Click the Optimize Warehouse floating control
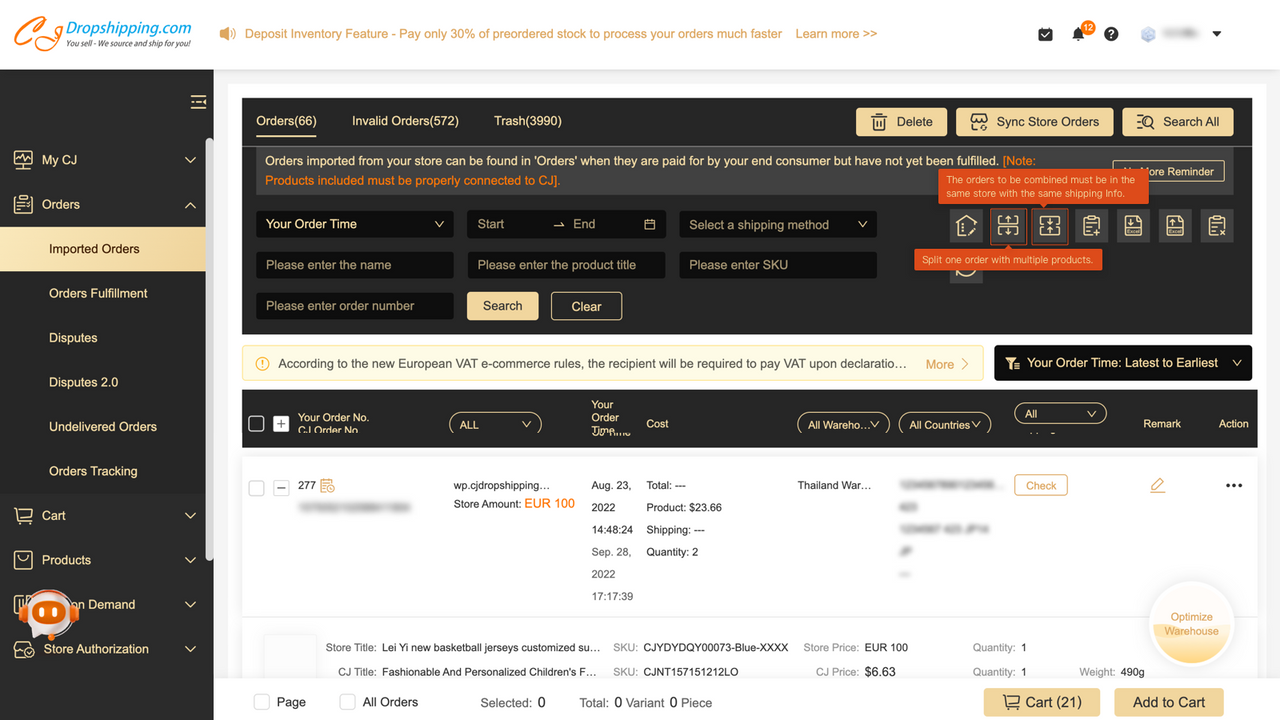 (1191, 623)
